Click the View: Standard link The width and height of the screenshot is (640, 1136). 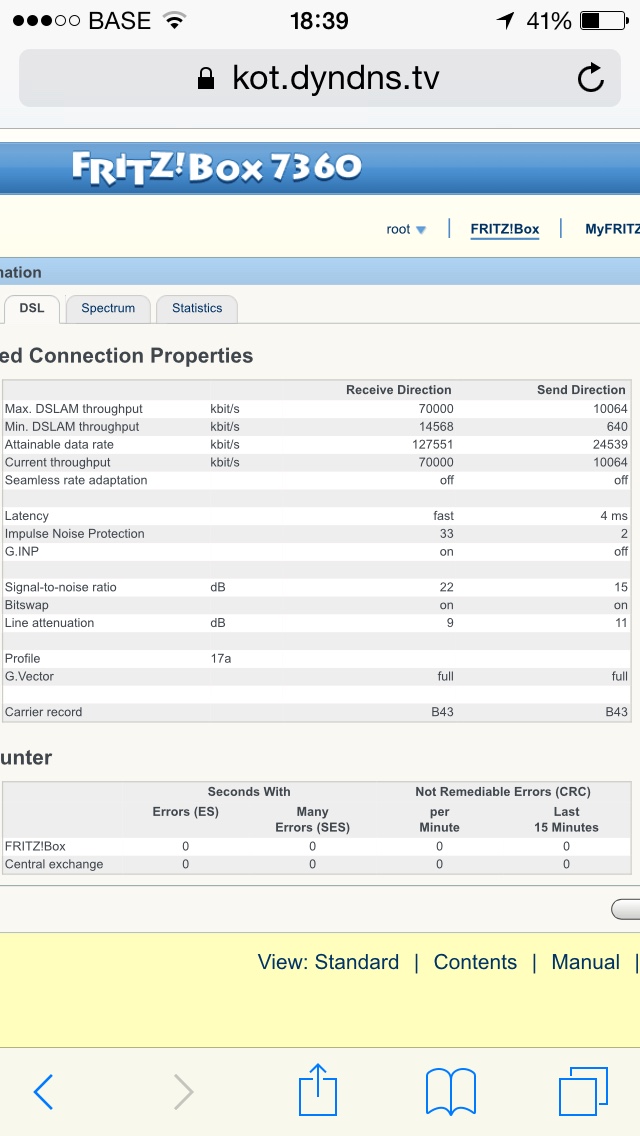(328, 962)
